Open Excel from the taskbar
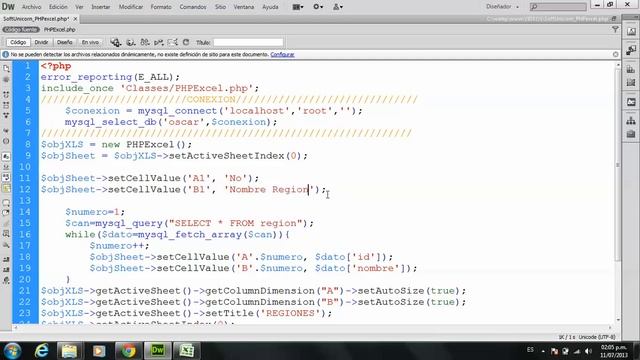Viewport: 640px width, 360px height. [x=187, y=351]
